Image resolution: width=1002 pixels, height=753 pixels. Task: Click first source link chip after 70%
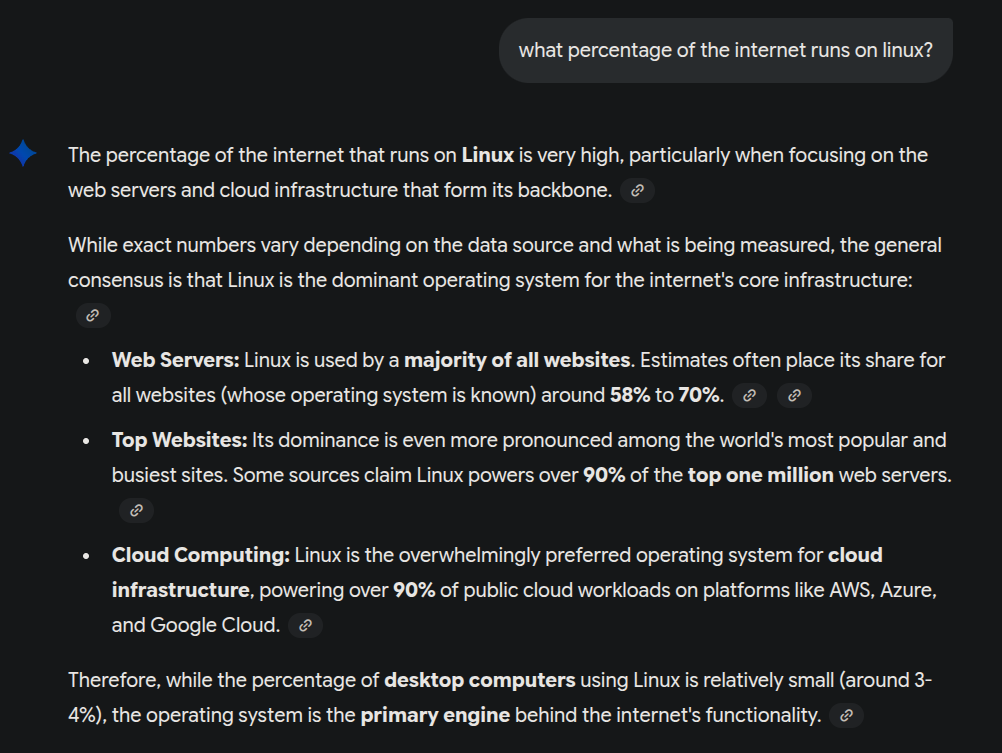(x=749, y=395)
